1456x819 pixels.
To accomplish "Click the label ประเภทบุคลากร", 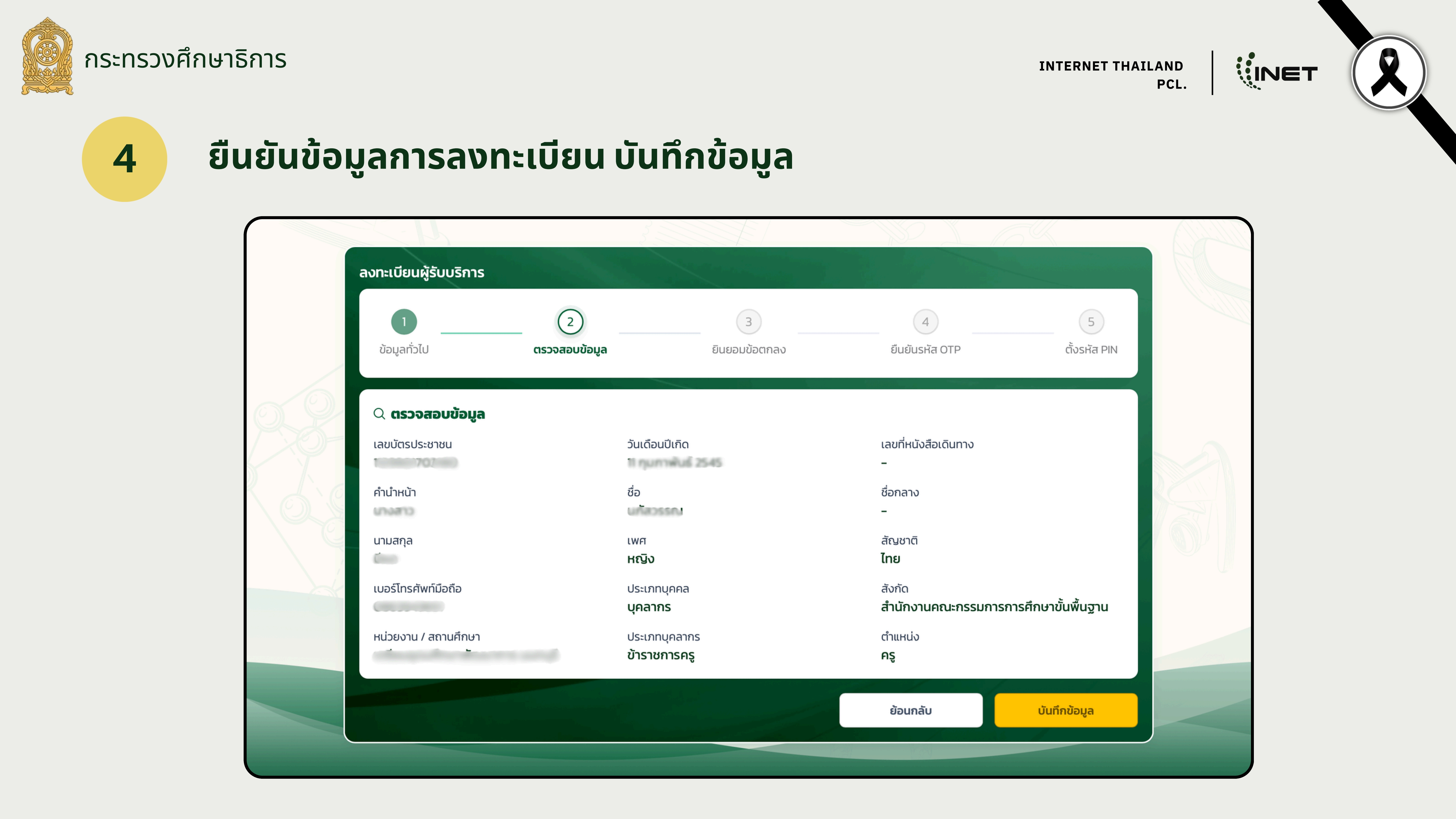I will point(663,637).
